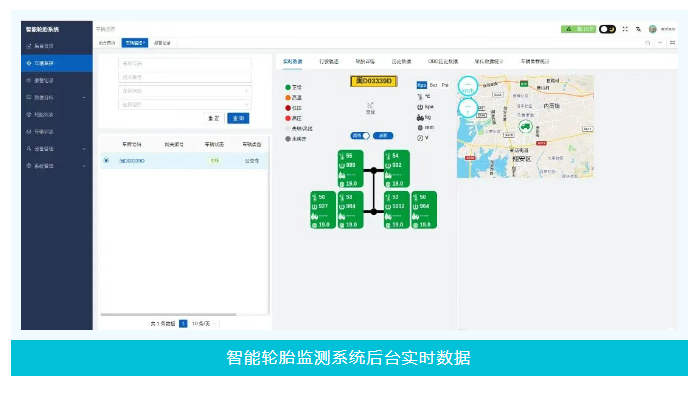
Task: Select the first underlined real-time data tab
Action: pyautogui.click(x=293, y=62)
